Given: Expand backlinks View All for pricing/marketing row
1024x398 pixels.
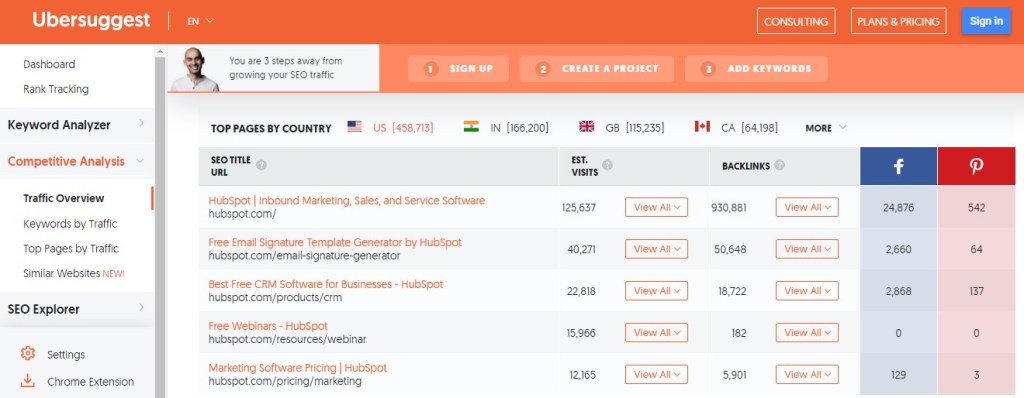Looking at the screenshot, I should pyautogui.click(x=807, y=374).
